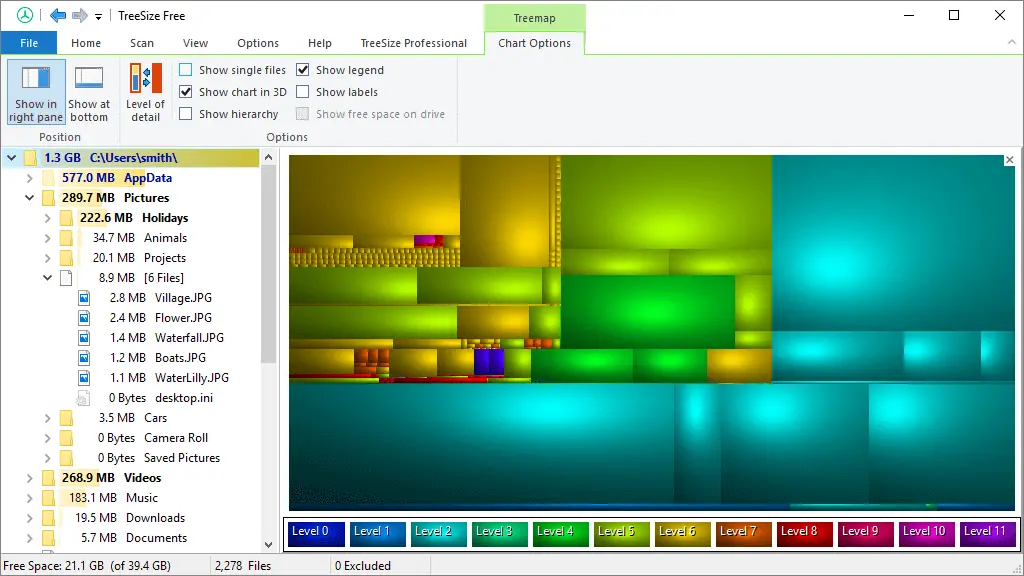Viewport: 1024px width, 576px height.
Task: Collapse the Pictures folder node
Action: [x=29, y=198]
